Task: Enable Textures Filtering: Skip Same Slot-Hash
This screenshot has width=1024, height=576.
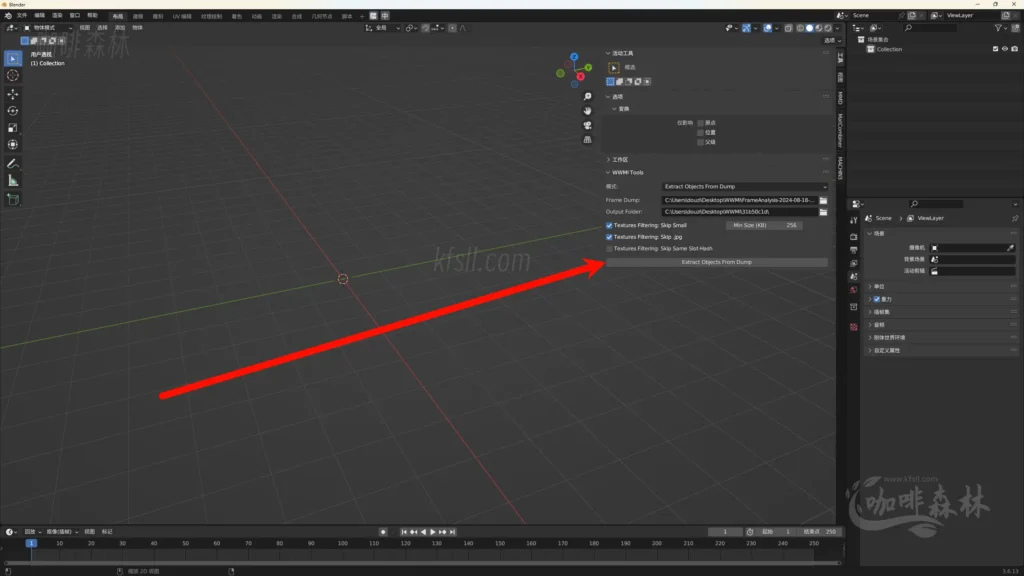Action: (x=610, y=248)
